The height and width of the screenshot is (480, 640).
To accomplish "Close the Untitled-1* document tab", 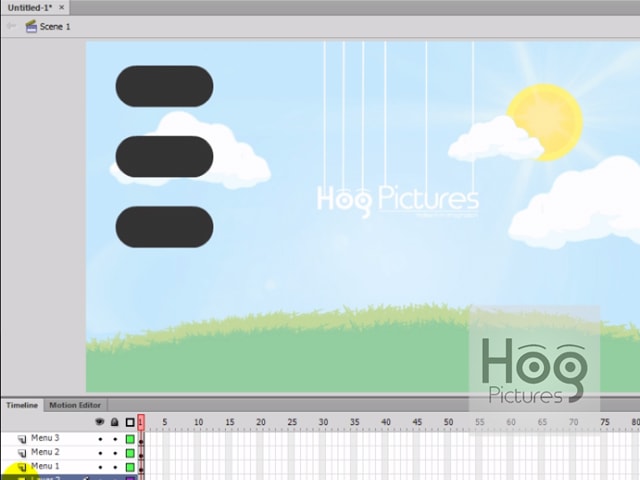I will tap(62, 7).
